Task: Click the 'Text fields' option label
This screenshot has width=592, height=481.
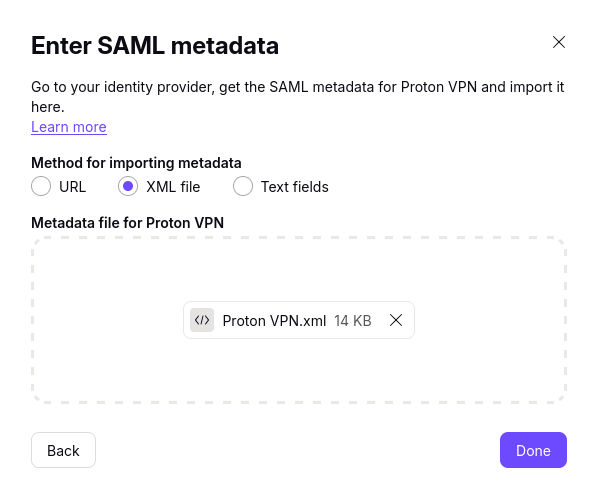Action: point(294,187)
